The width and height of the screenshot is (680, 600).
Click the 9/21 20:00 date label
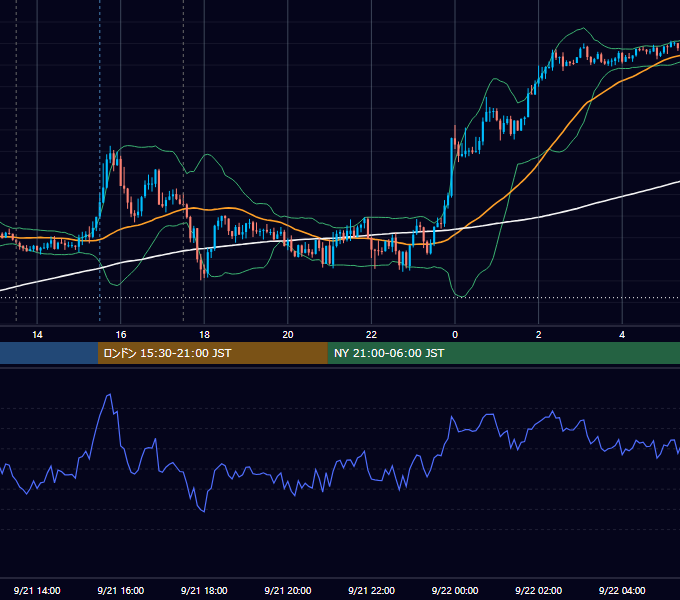click(x=288, y=590)
